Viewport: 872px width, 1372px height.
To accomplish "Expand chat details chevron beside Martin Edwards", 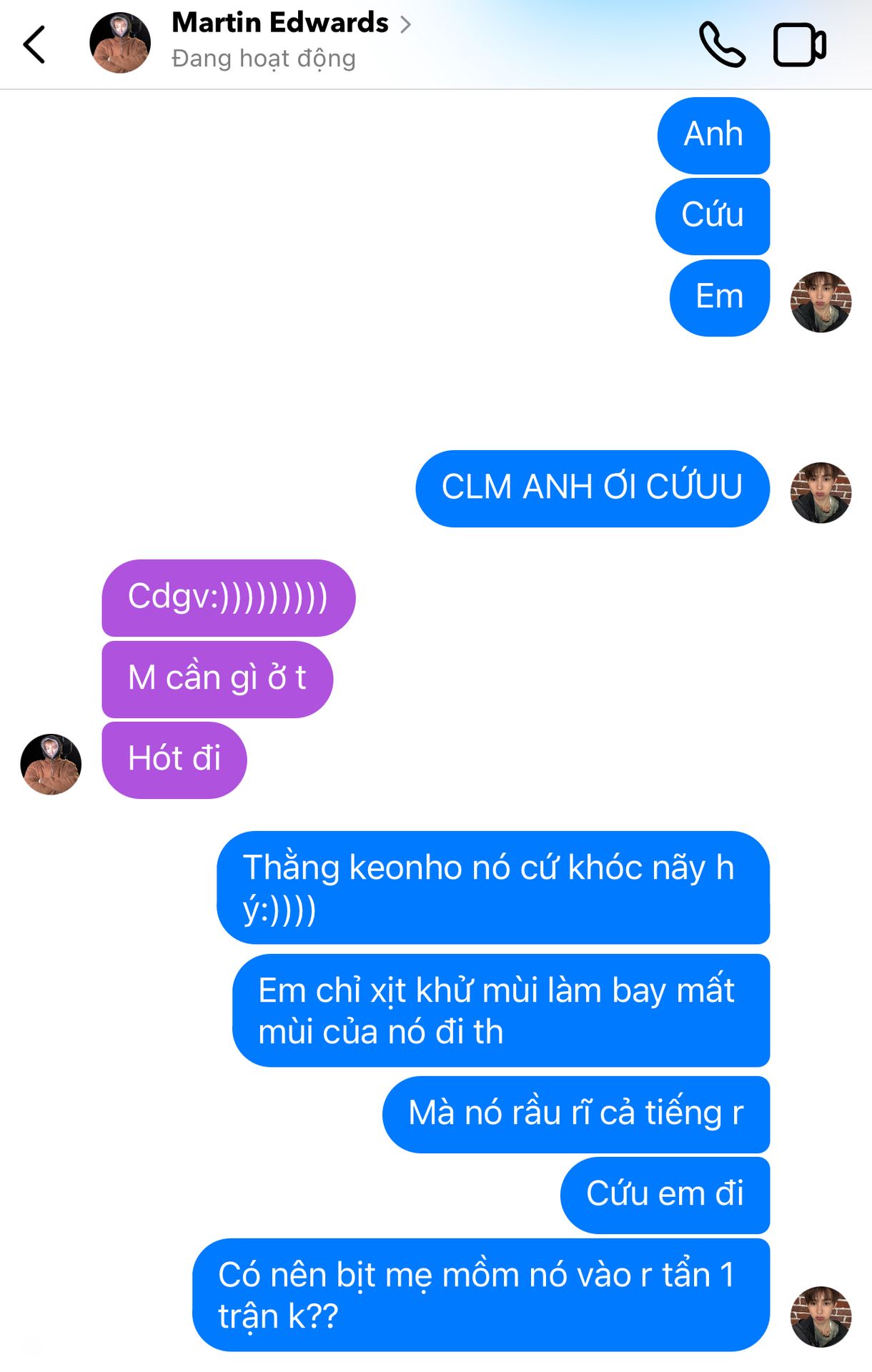I will point(405,24).
